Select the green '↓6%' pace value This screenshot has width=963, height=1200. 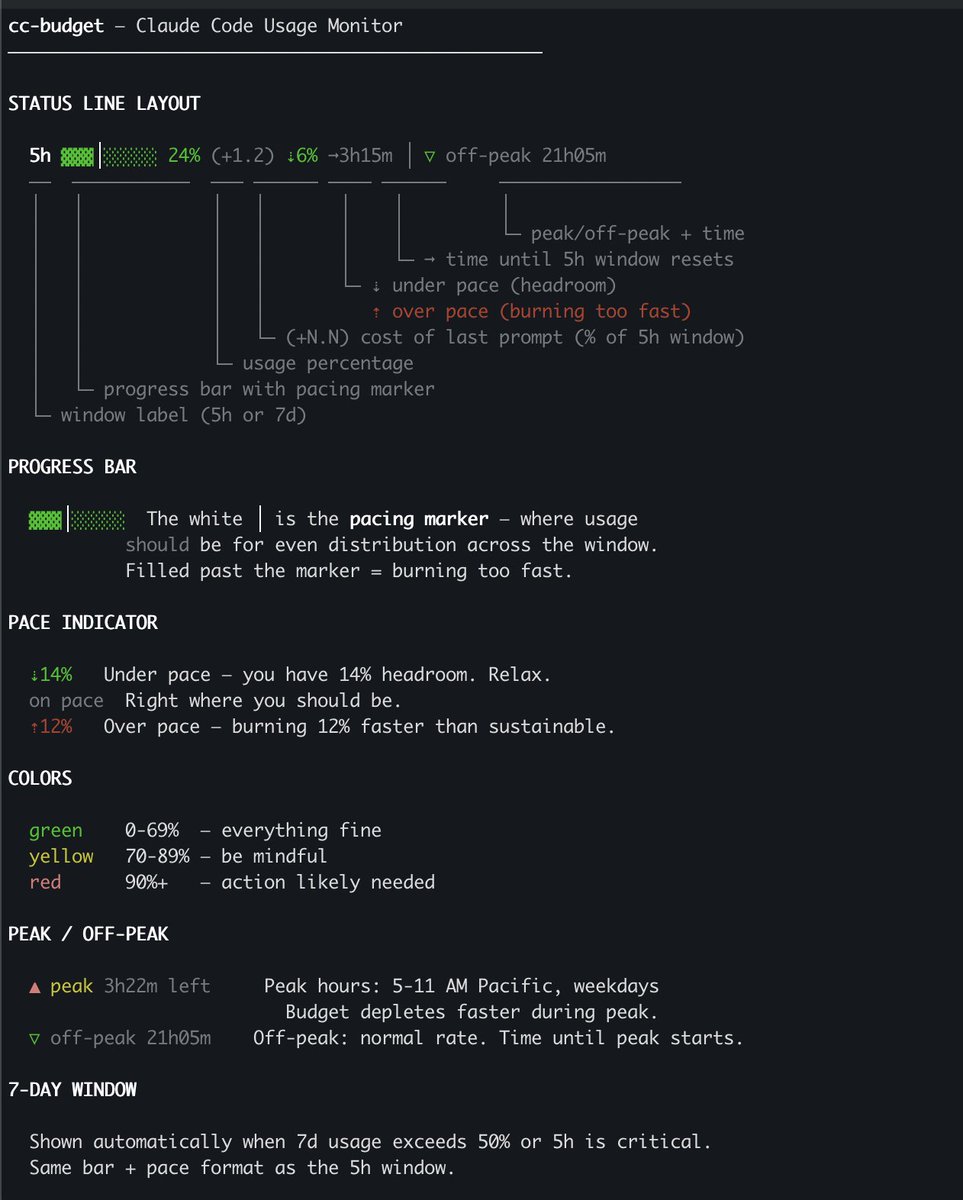(x=302, y=155)
